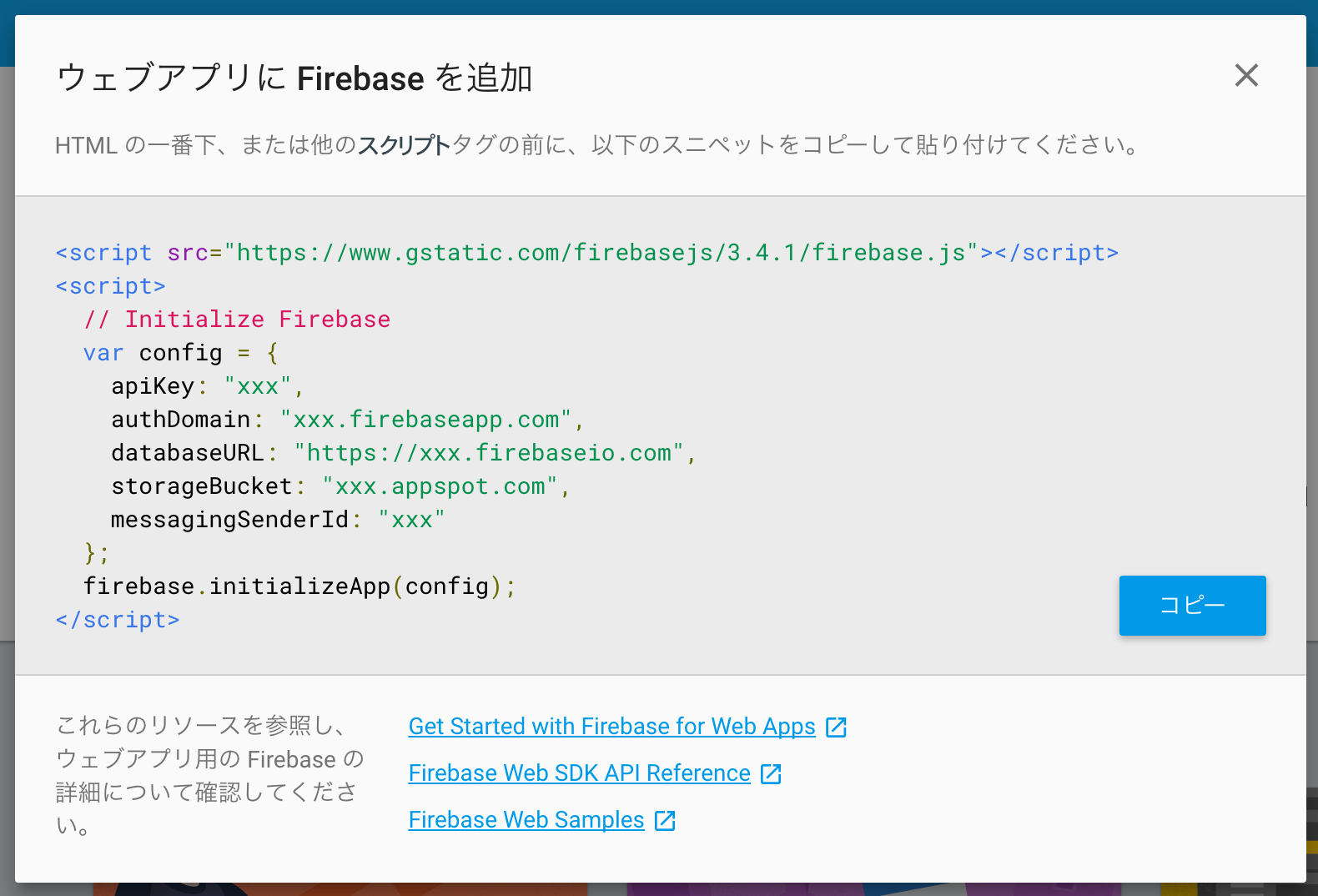Click the firebase.initializeApp(config) line

tap(299, 586)
